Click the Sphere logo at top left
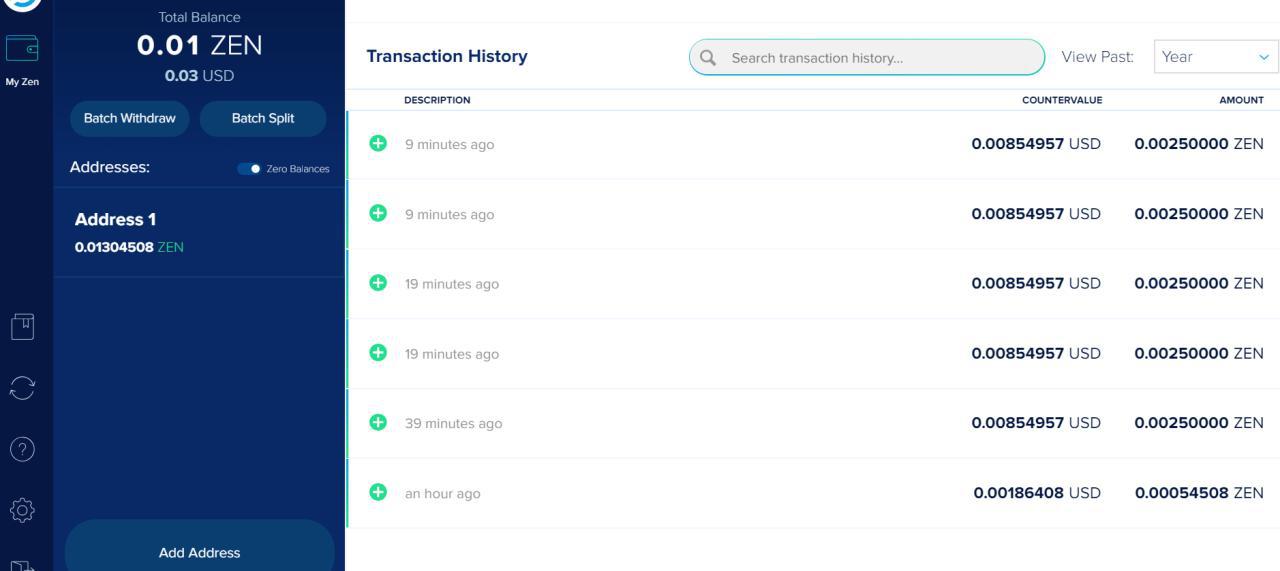The image size is (1280, 571). (24, 4)
